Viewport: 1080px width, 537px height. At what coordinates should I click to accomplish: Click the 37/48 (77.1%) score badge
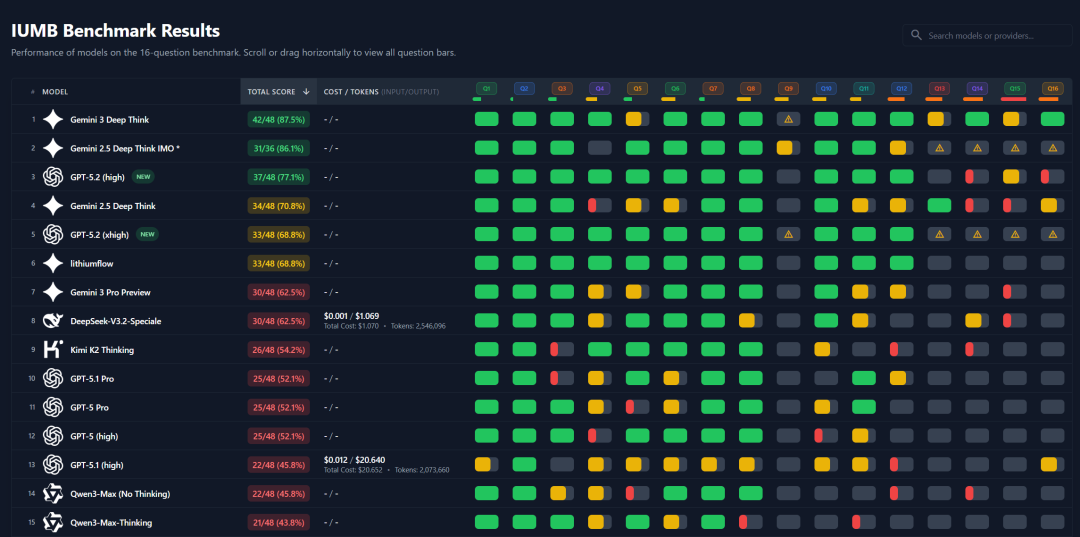tap(279, 177)
